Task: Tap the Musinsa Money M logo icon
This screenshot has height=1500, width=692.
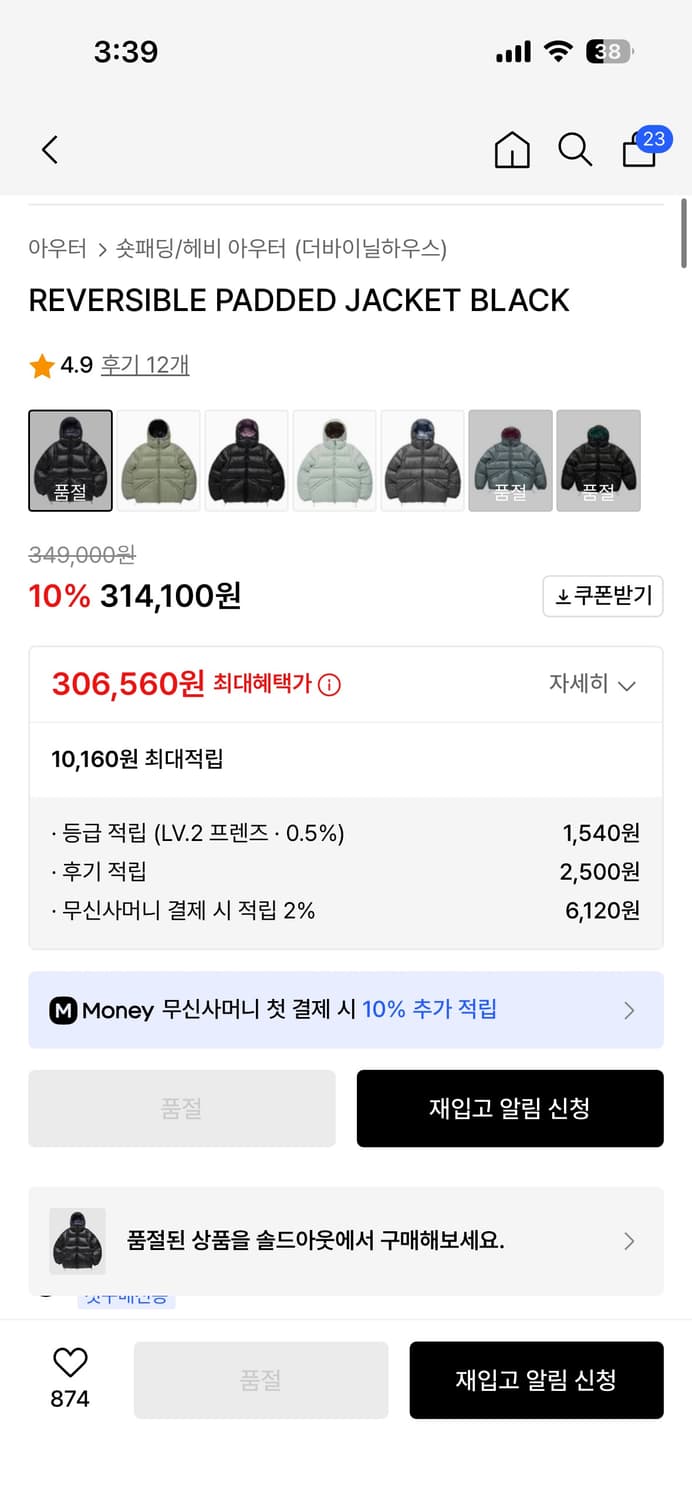Action: (68, 1010)
